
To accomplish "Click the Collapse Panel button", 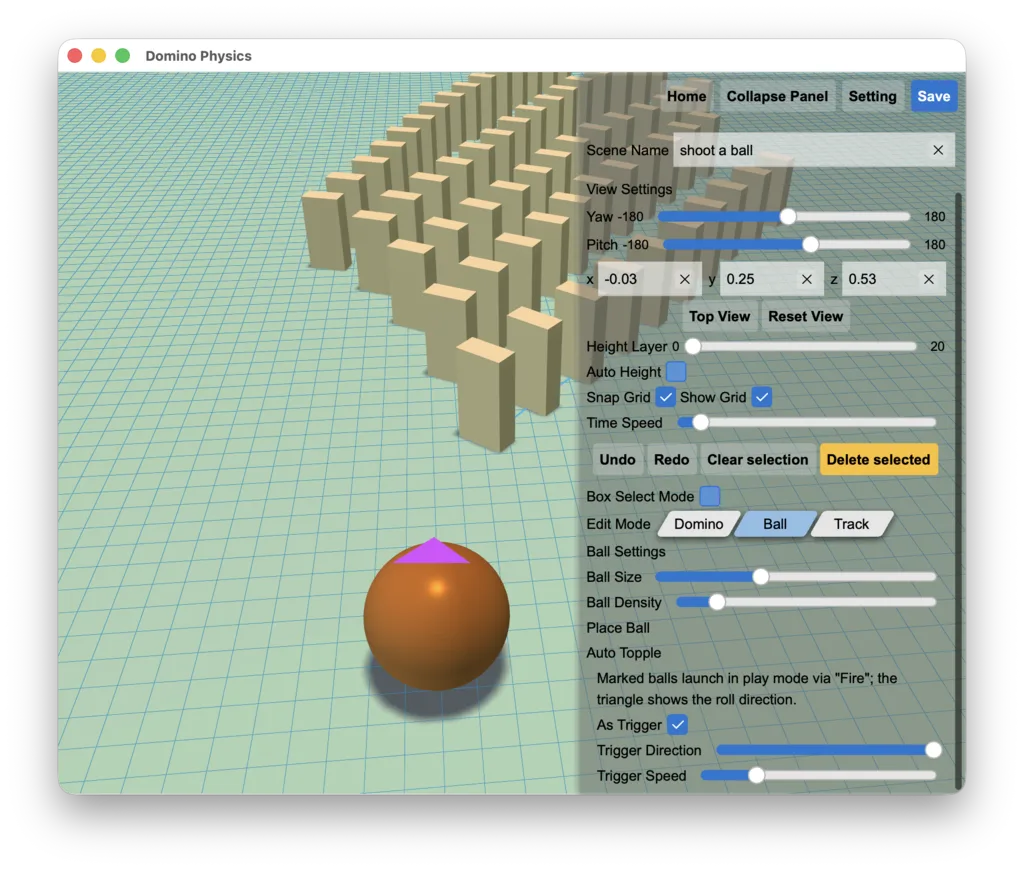I will pos(777,97).
